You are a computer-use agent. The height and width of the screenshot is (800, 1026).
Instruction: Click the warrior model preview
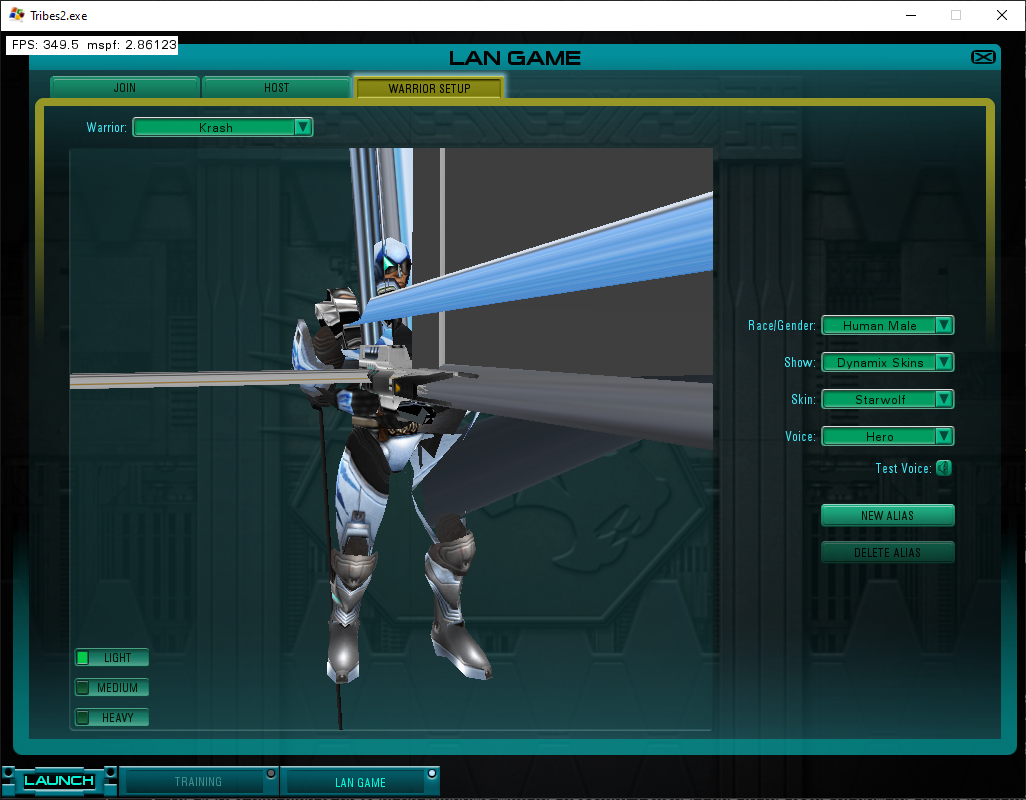click(x=391, y=439)
